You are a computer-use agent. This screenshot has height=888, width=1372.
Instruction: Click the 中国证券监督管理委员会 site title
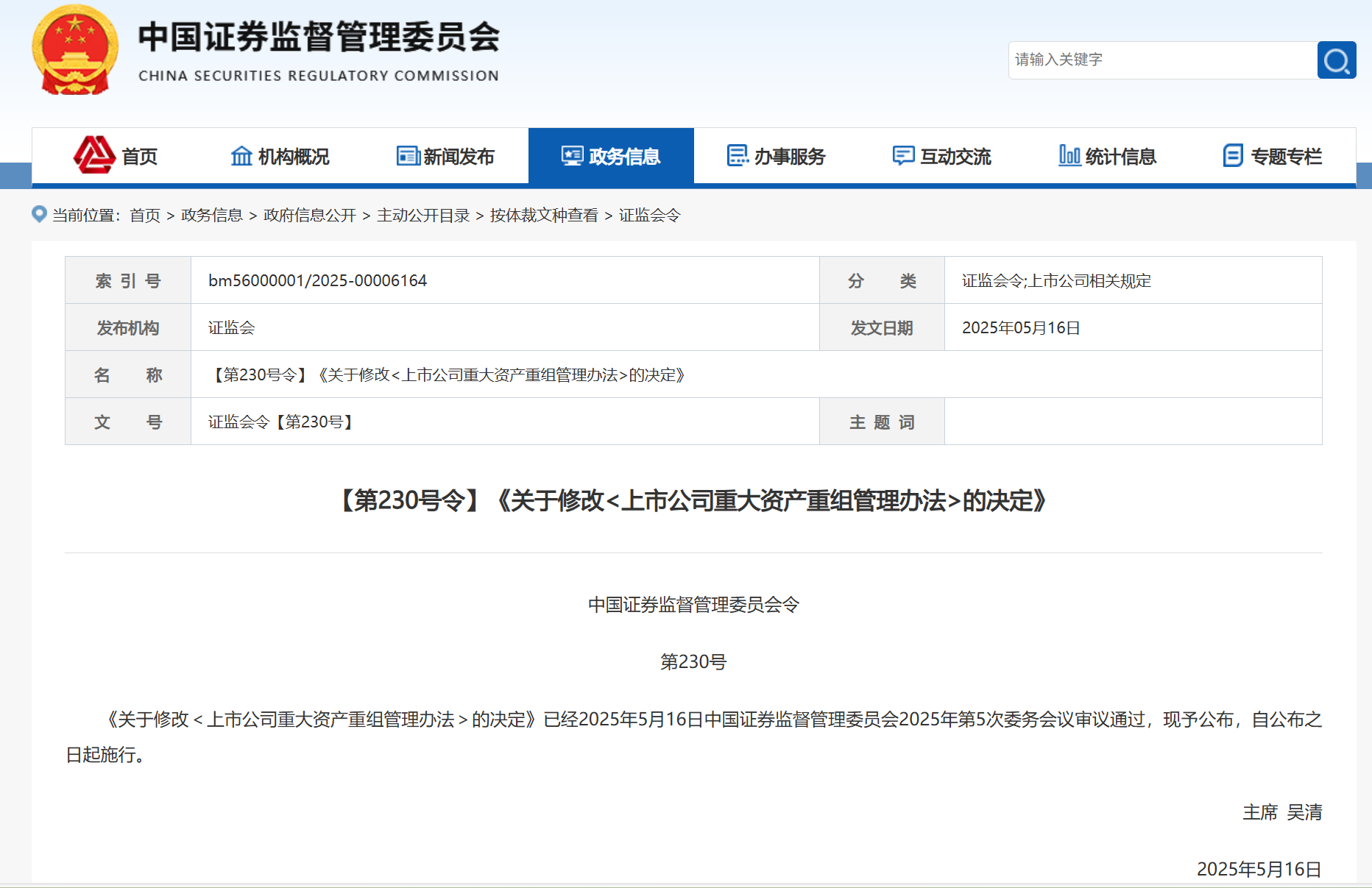tap(319, 37)
